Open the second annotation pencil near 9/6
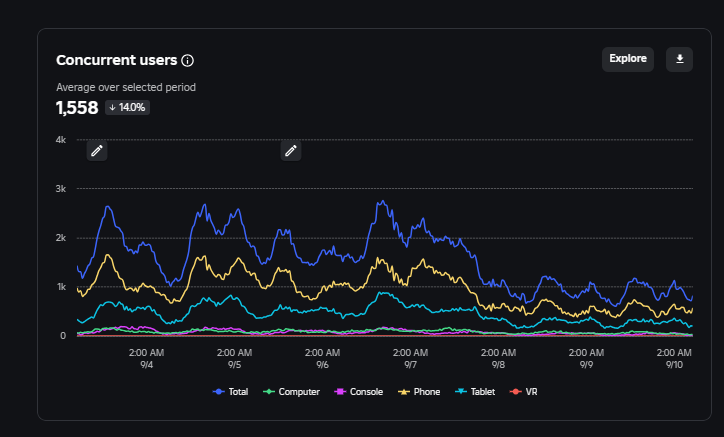This screenshot has height=437, width=724. [291, 151]
